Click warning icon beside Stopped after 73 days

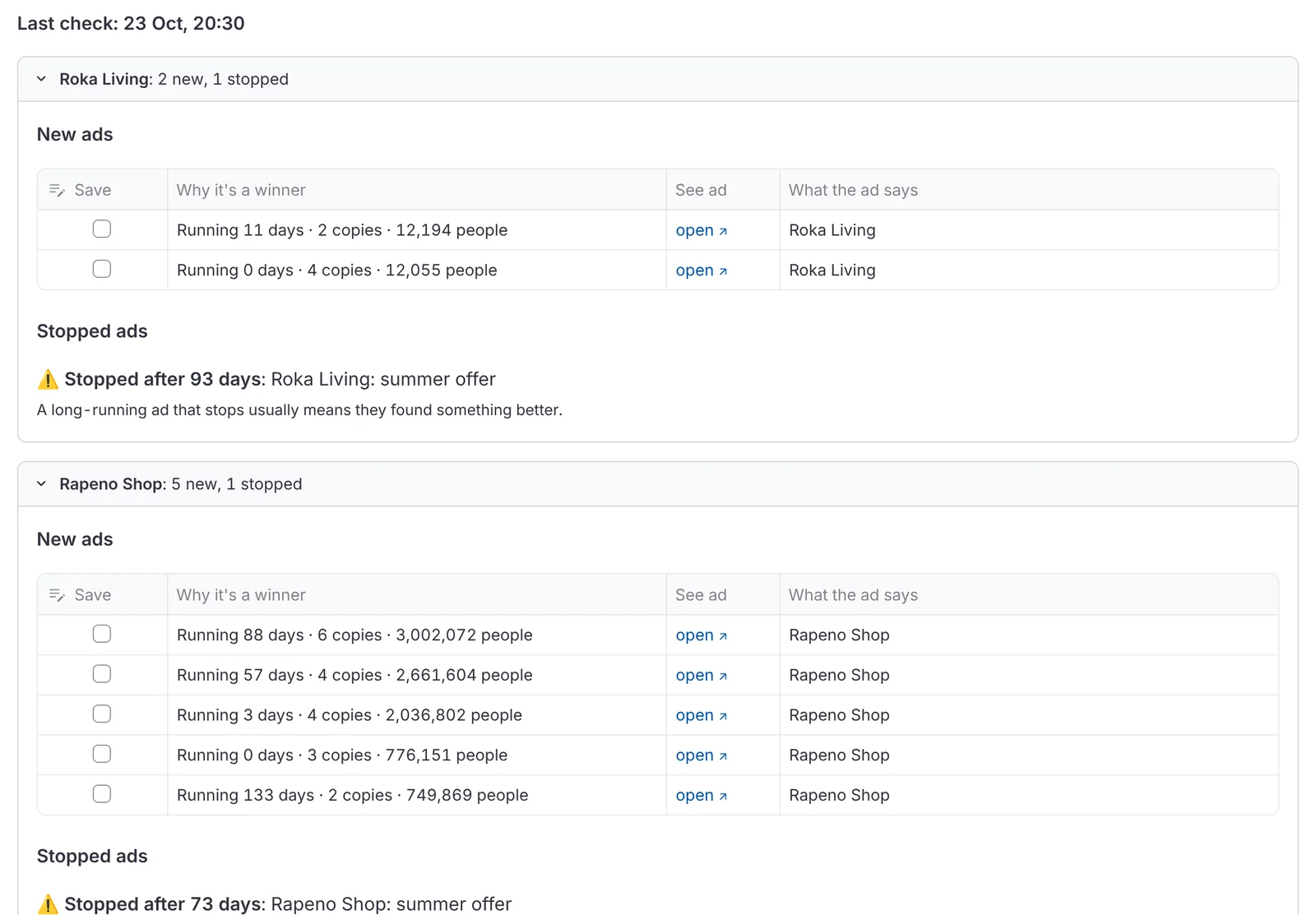tap(48, 904)
